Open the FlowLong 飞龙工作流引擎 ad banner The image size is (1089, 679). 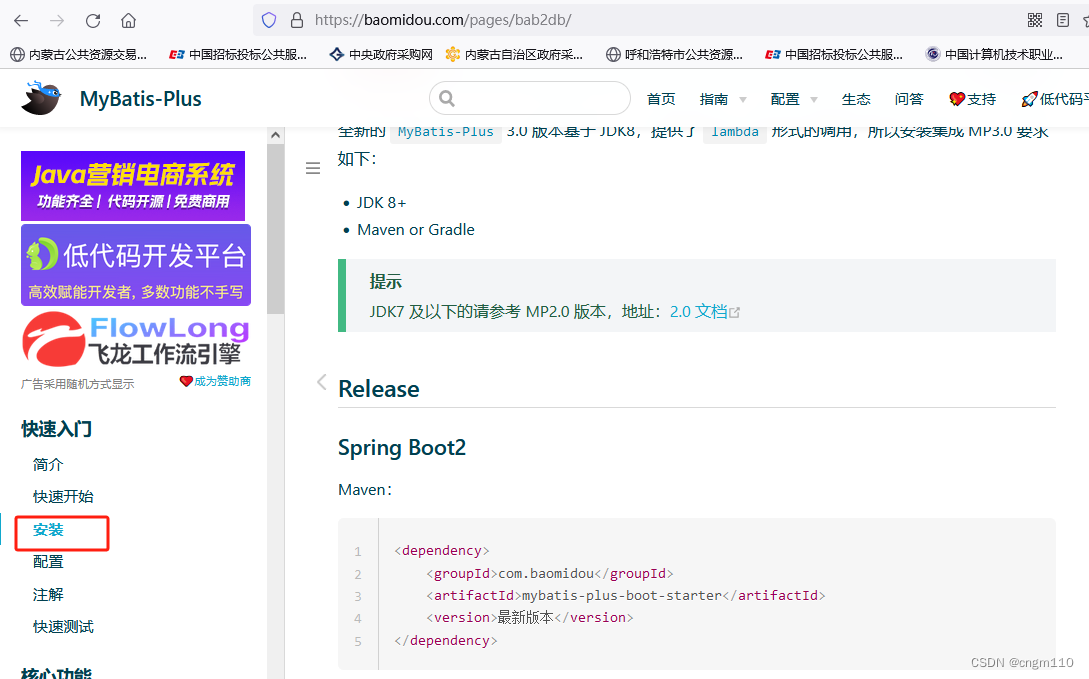tap(135, 340)
